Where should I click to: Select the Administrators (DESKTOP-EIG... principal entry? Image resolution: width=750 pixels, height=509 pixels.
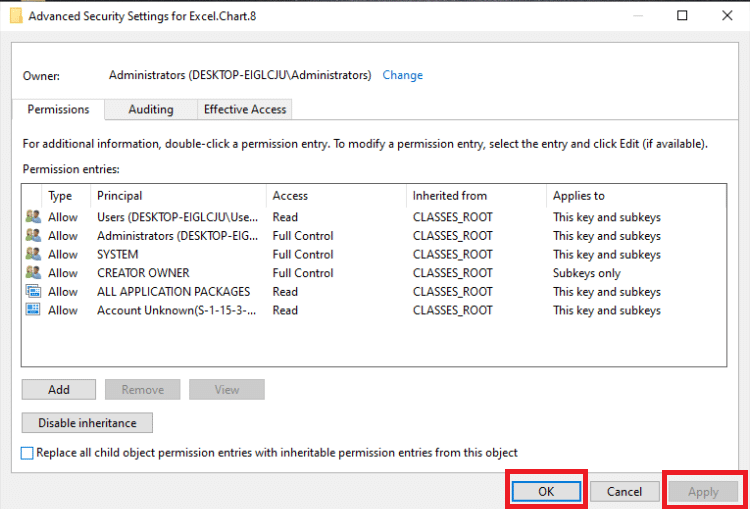click(178, 235)
